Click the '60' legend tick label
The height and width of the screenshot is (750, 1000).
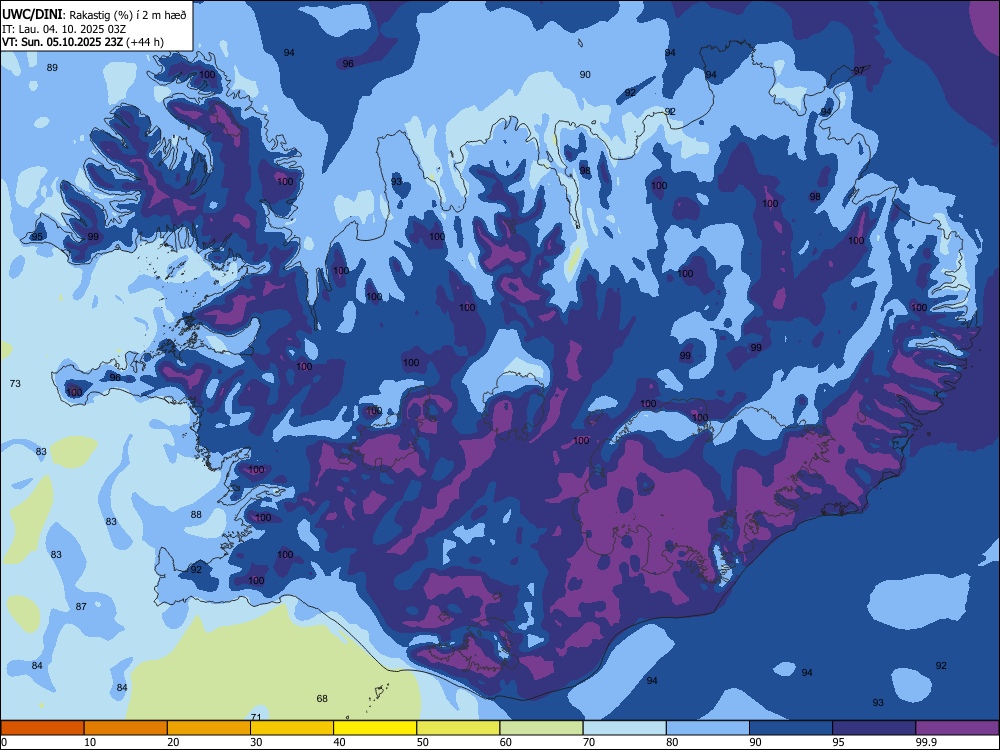[x=506, y=742]
